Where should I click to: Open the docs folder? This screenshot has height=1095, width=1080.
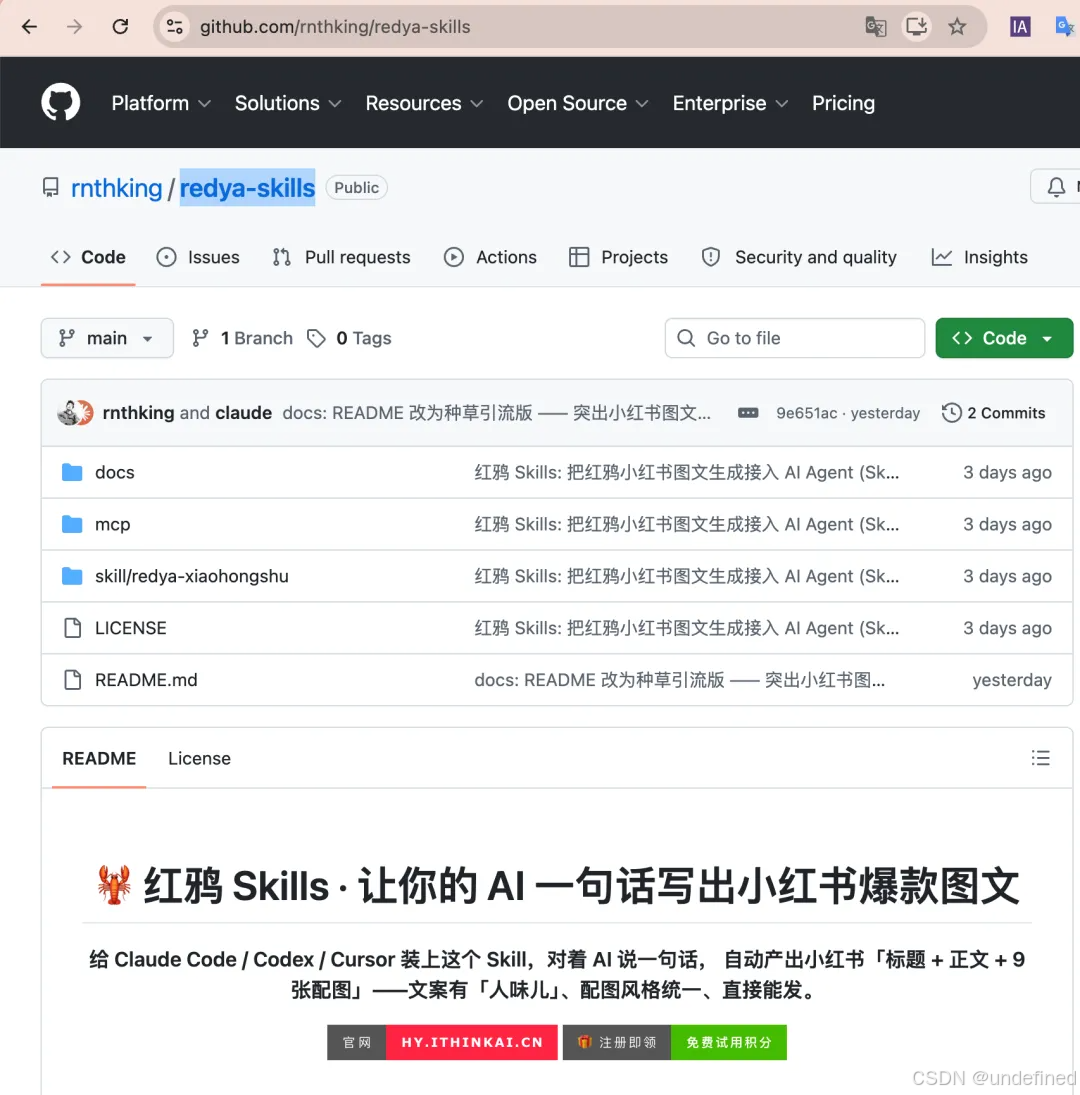pos(114,472)
